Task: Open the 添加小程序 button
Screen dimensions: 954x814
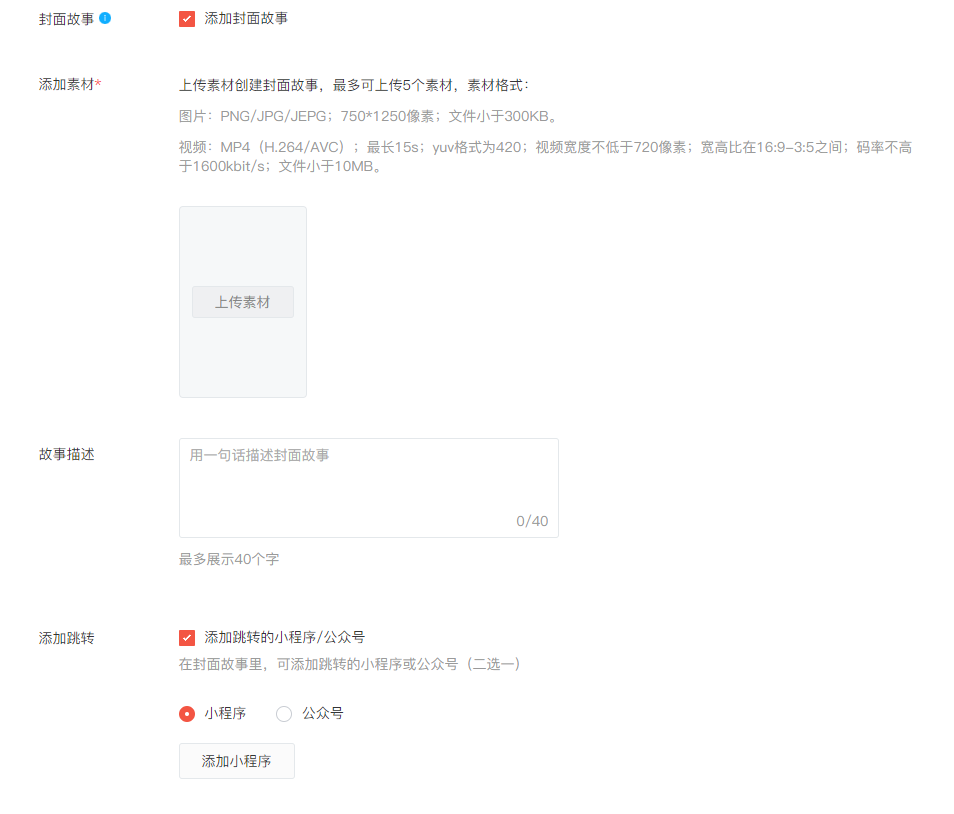Action: click(237, 761)
